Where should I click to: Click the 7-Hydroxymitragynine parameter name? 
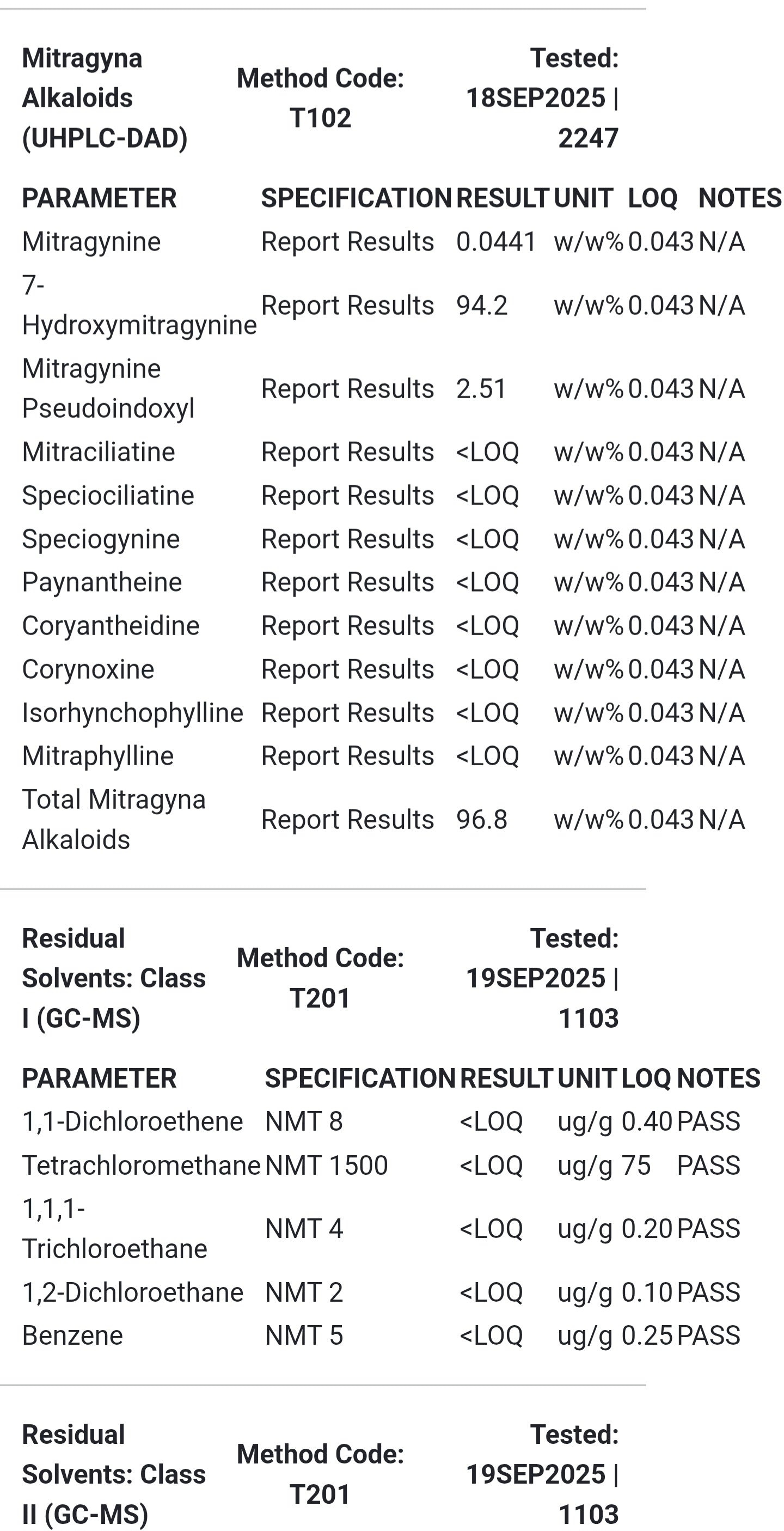[x=139, y=306]
